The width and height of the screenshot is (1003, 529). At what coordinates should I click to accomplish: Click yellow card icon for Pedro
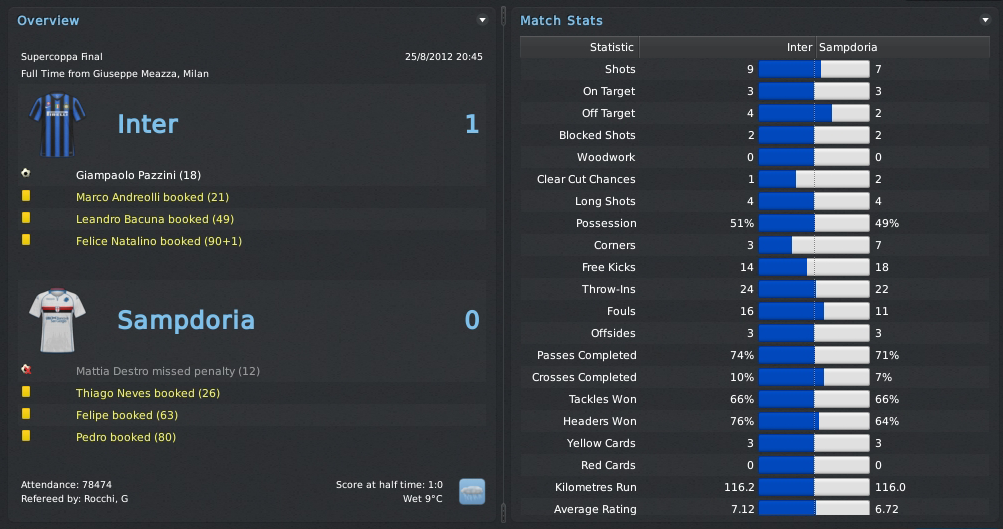(x=26, y=437)
